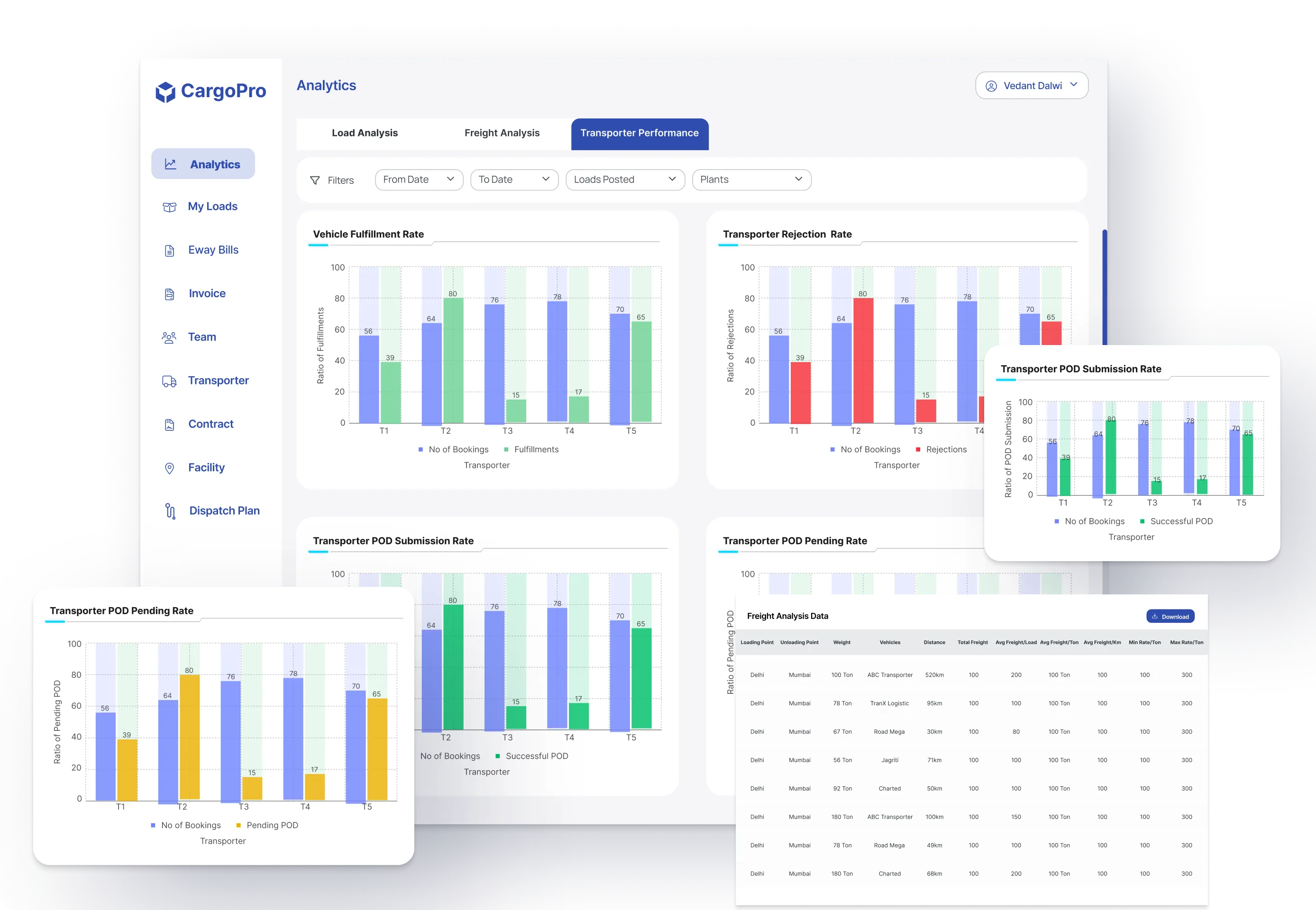Switch to the Load Analysis tab

tap(365, 133)
